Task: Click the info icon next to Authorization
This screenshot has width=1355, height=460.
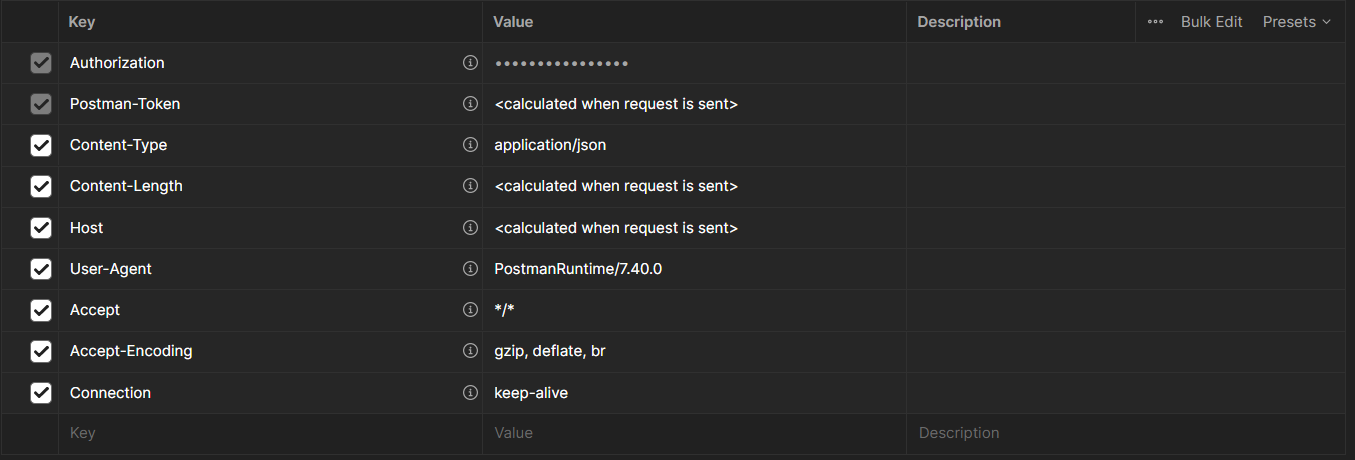Action: click(470, 63)
